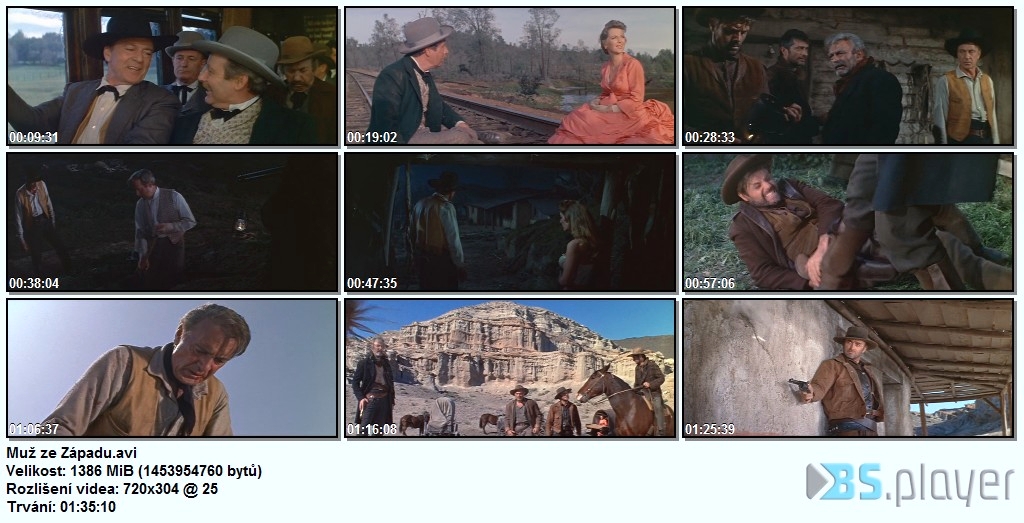1024x523 pixels.
Task: Click the Trvání duration text
Action: click(x=61, y=507)
